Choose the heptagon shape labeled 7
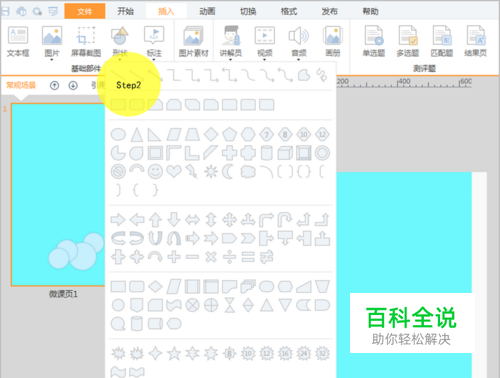This screenshot has width=500, height=378. click(x=266, y=134)
